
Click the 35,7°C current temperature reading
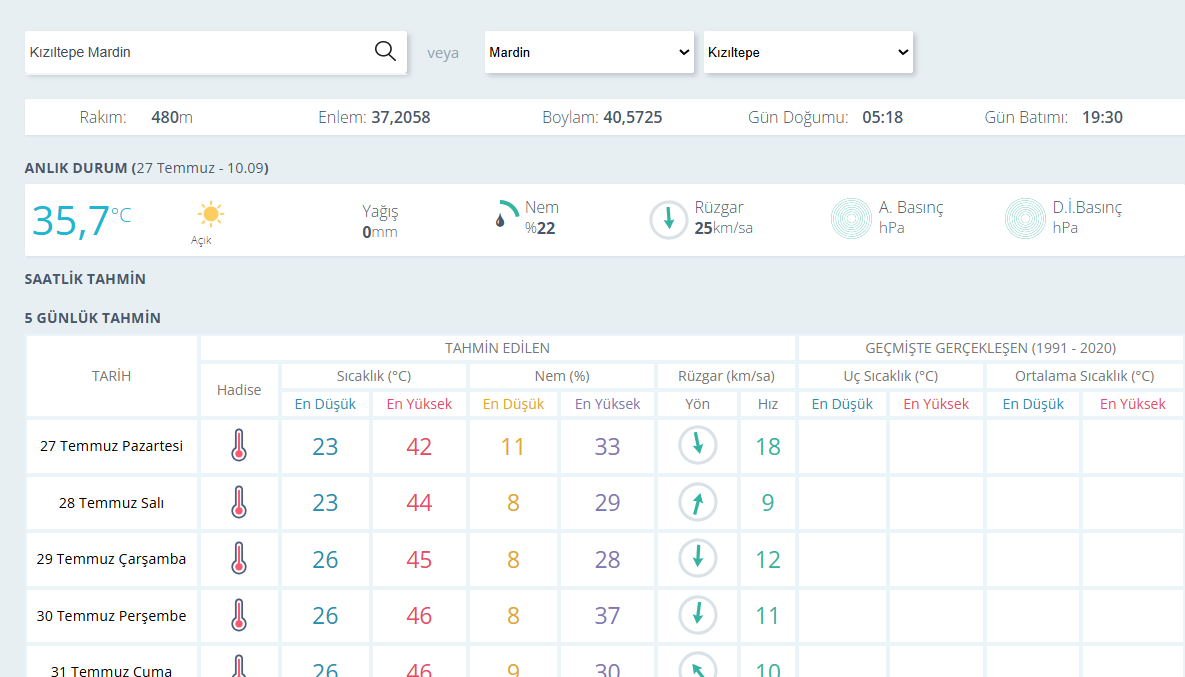82,221
